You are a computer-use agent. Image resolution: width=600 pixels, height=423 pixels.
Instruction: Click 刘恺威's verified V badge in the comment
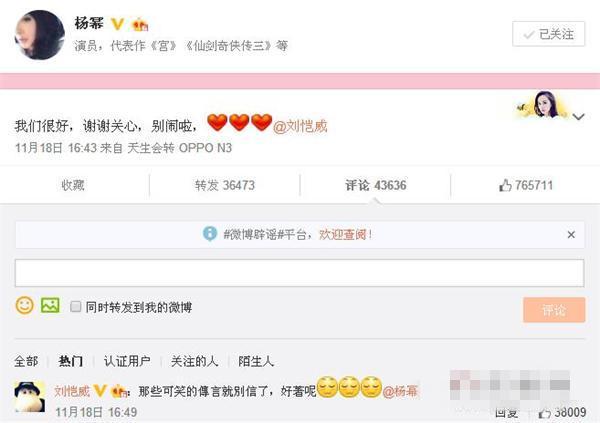[x=100, y=390]
